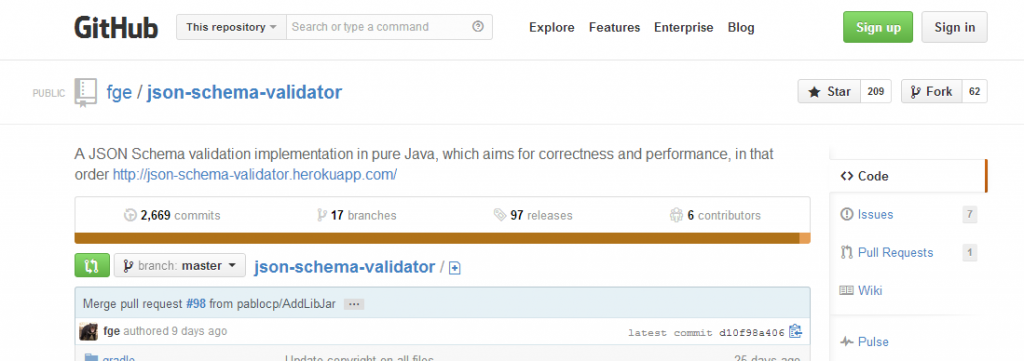Click the GitHub logo
Viewport: 1024px width, 361px height.
(x=116, y=27)
